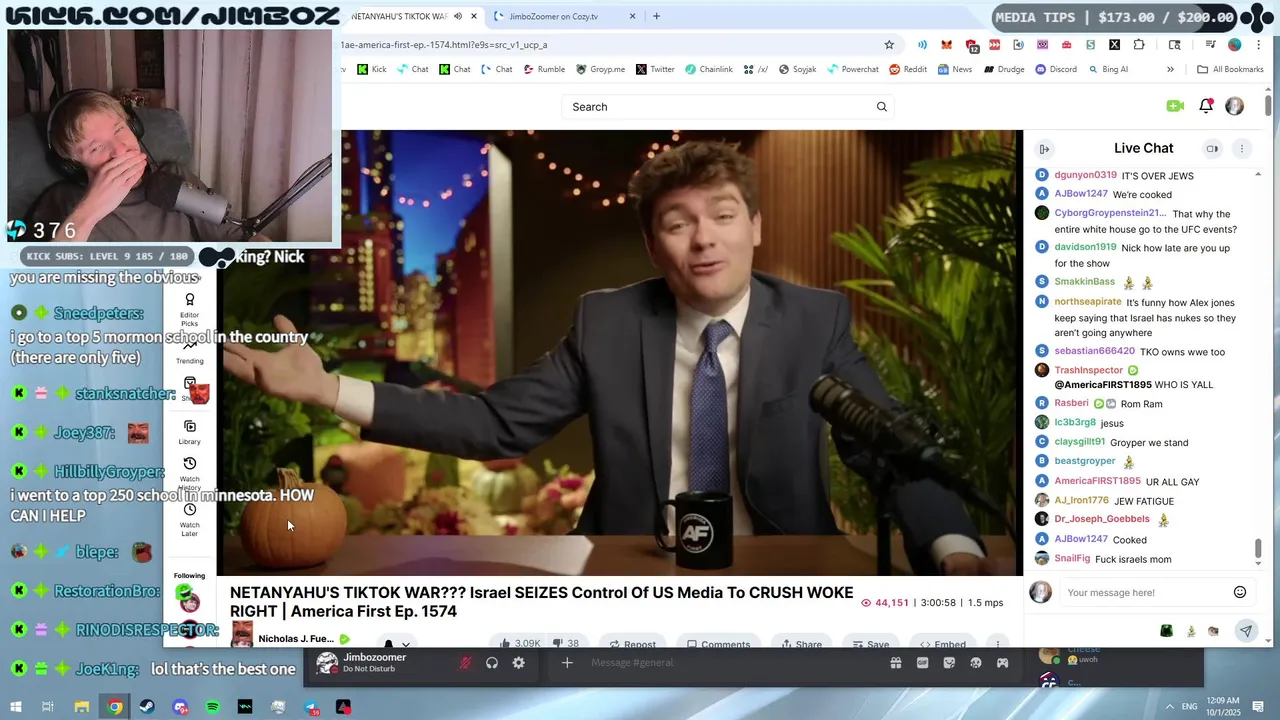Open Nicholas J. Fuentes channel link
Image resolution: width=1280 pixels, height=720 pixels.
(x=296, y=639)
